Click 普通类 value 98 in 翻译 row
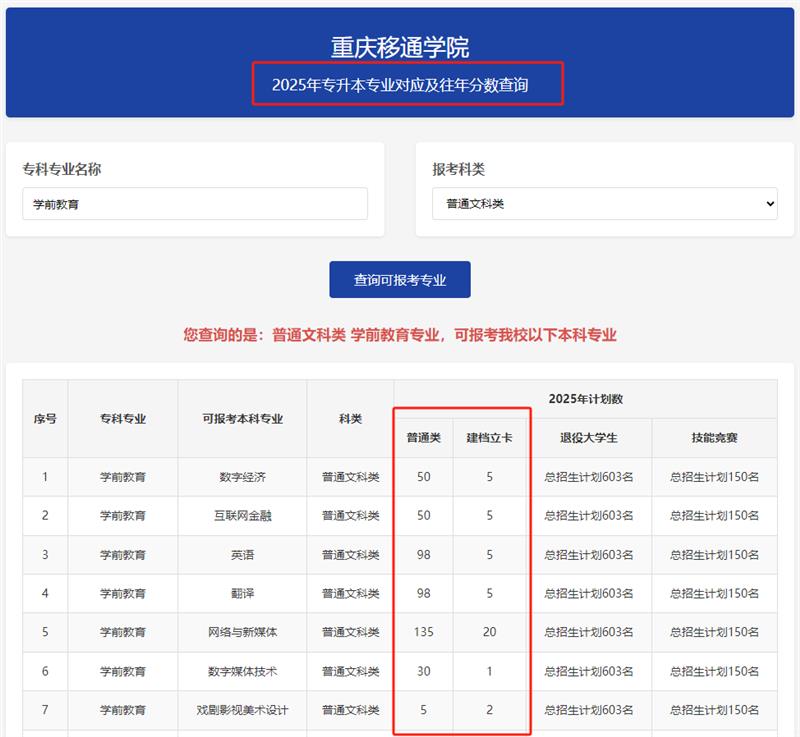This screenshot has width=800, height=737. (x=423, y=593)
